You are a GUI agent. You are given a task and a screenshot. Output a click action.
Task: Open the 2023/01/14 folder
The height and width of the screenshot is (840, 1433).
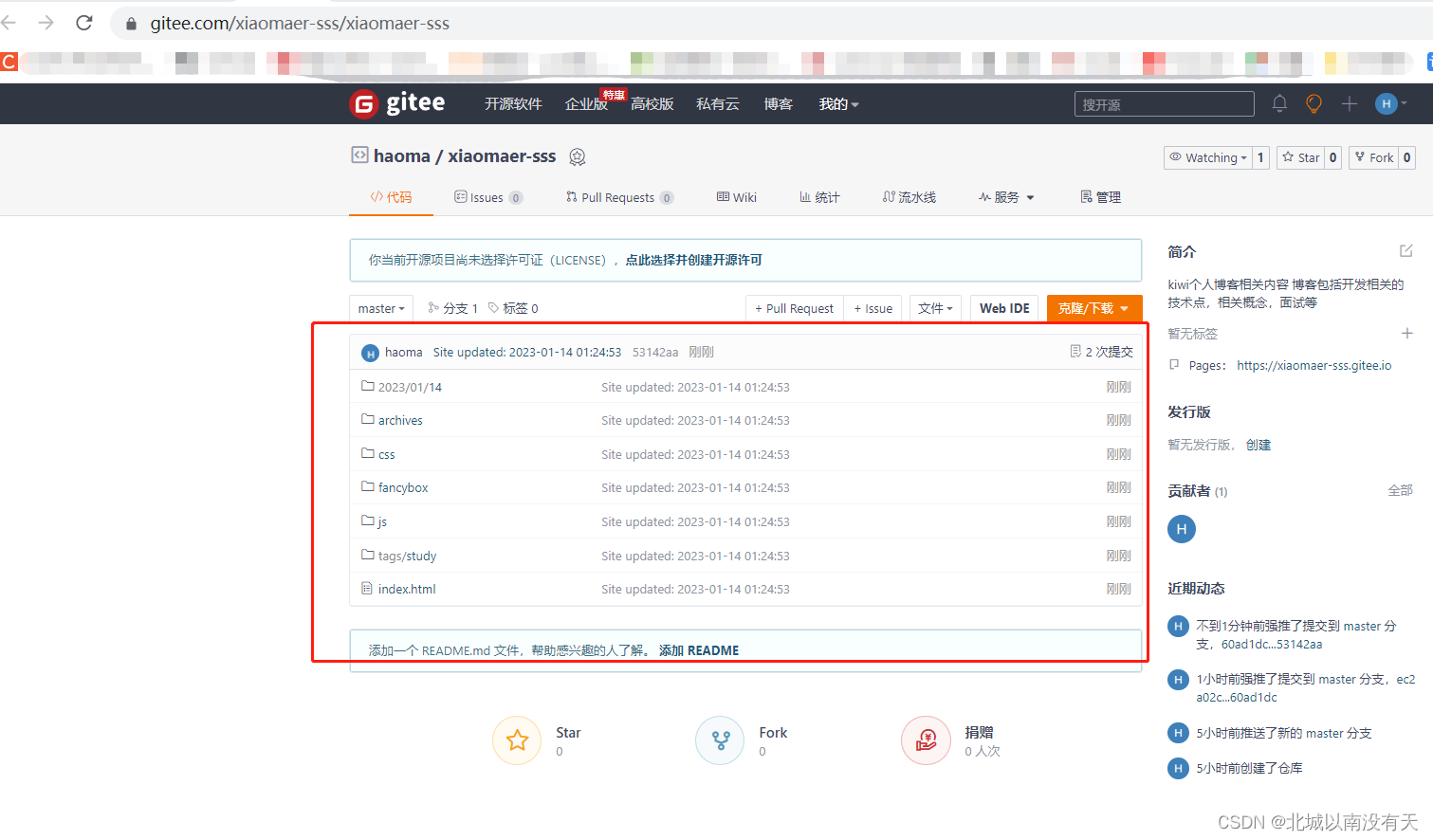[x=410, y=387]
